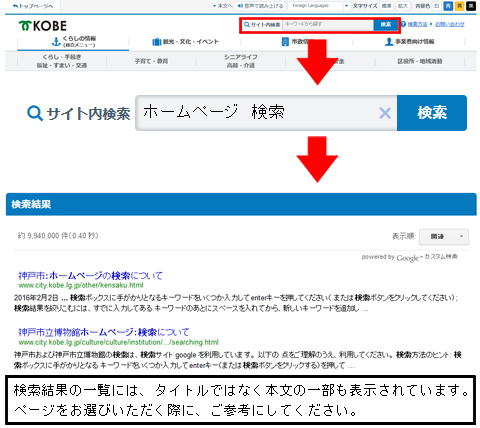Select the 子育て・教育 menu item
The image size is (480, 428).
[x=151, y=61]
